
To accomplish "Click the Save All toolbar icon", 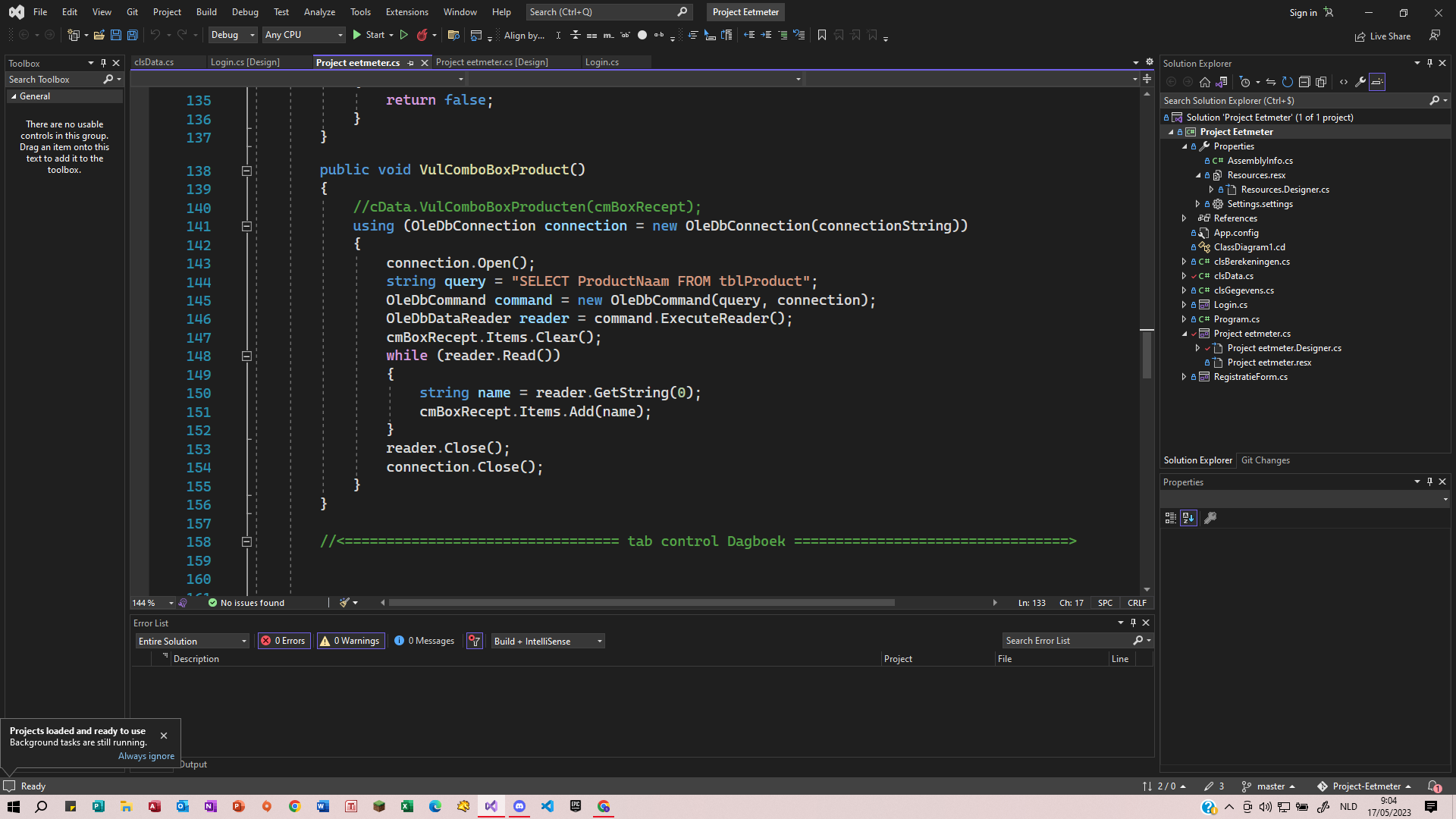I will pos(132,35).
